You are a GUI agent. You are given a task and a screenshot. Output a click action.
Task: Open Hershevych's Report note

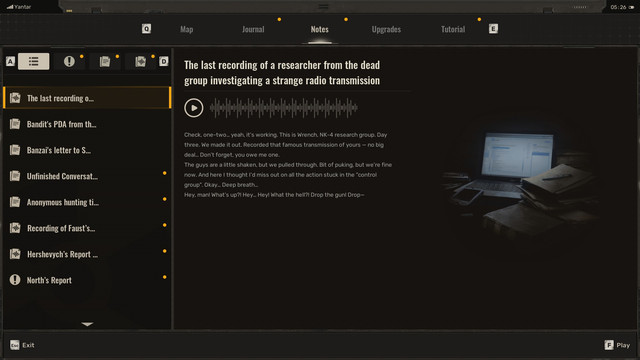(87, 254)
